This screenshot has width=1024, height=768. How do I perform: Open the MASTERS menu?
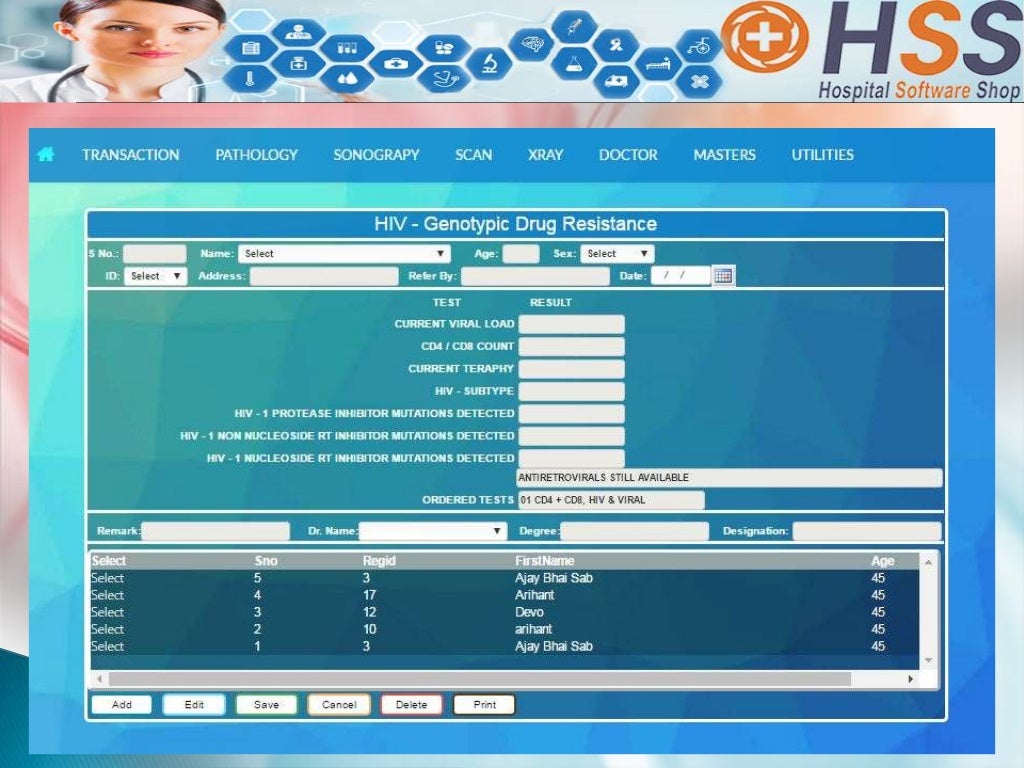coord(724,155)
